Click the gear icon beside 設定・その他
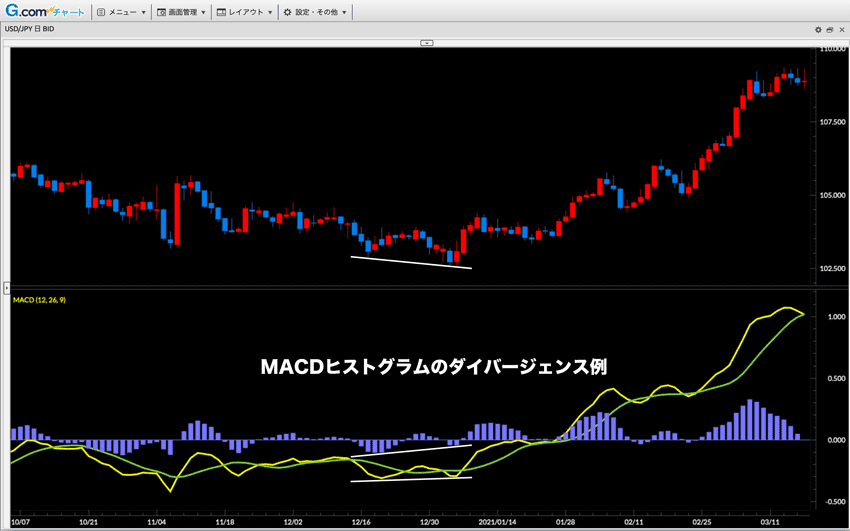 pos(287,13)
